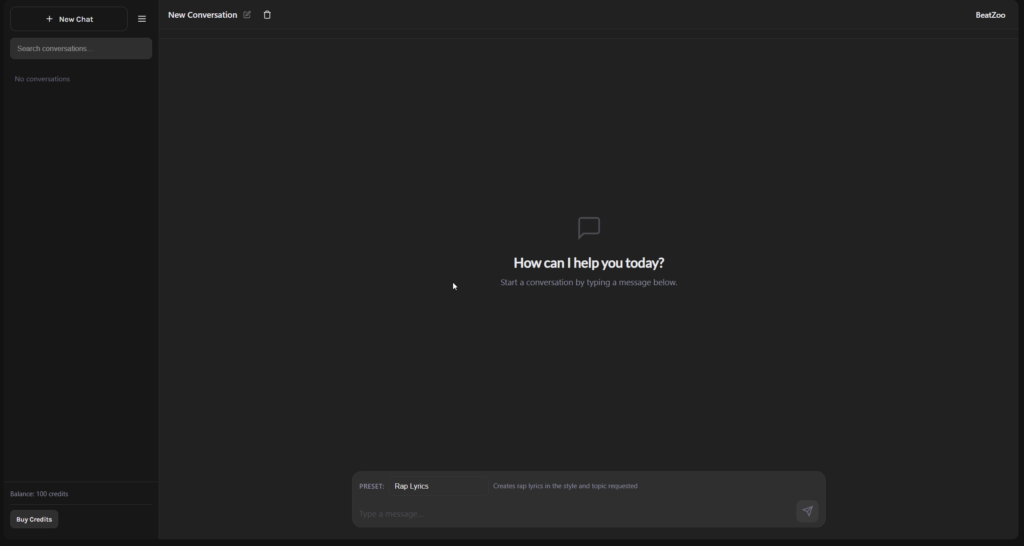This screenshot has width=1024, height=546.
Task: Click the BeatZoo name in top right
Action: (x=990, y=15)
